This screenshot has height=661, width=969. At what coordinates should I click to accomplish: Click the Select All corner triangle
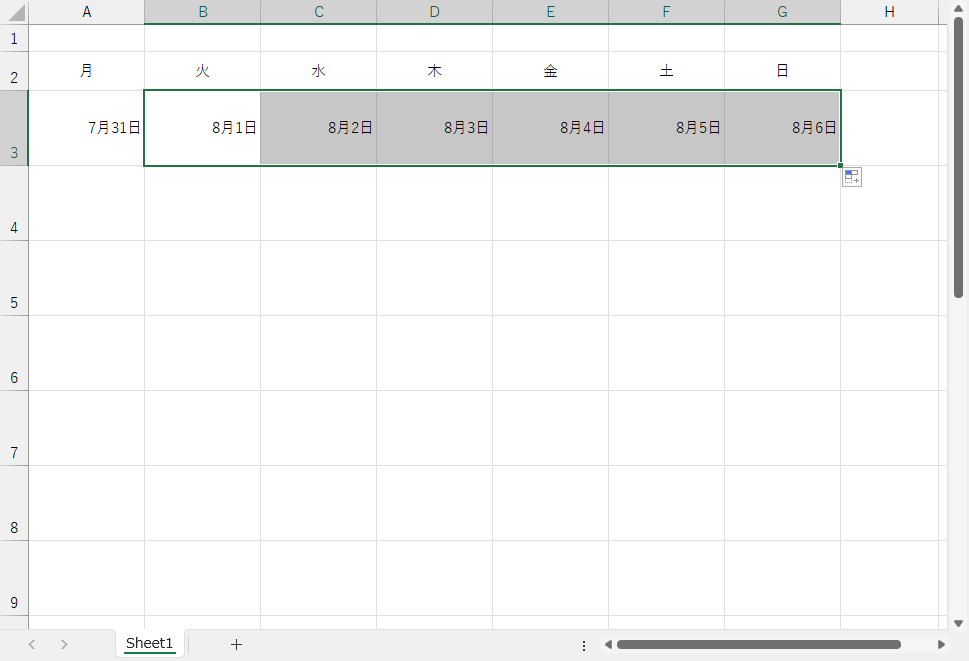[x=15, y=12]
